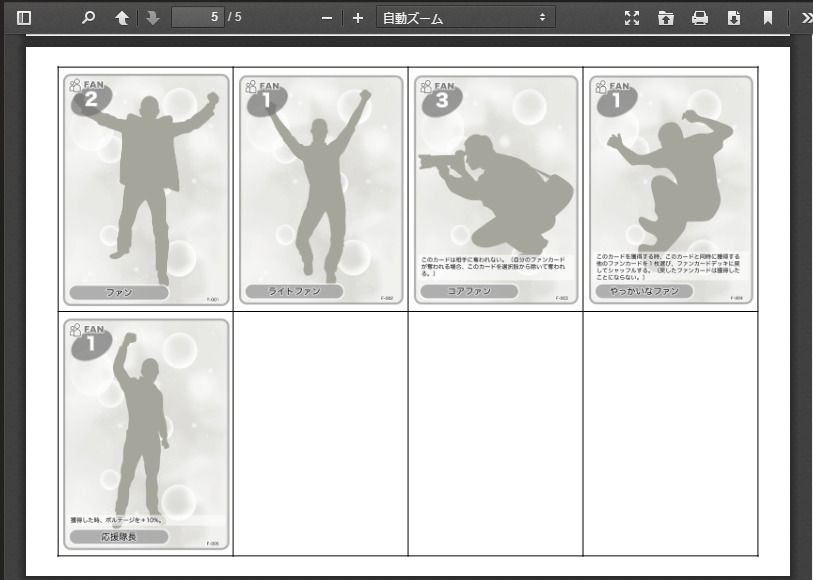The image size is (813, 580).
Task: Click the ライトファン card
Action: 321,190
